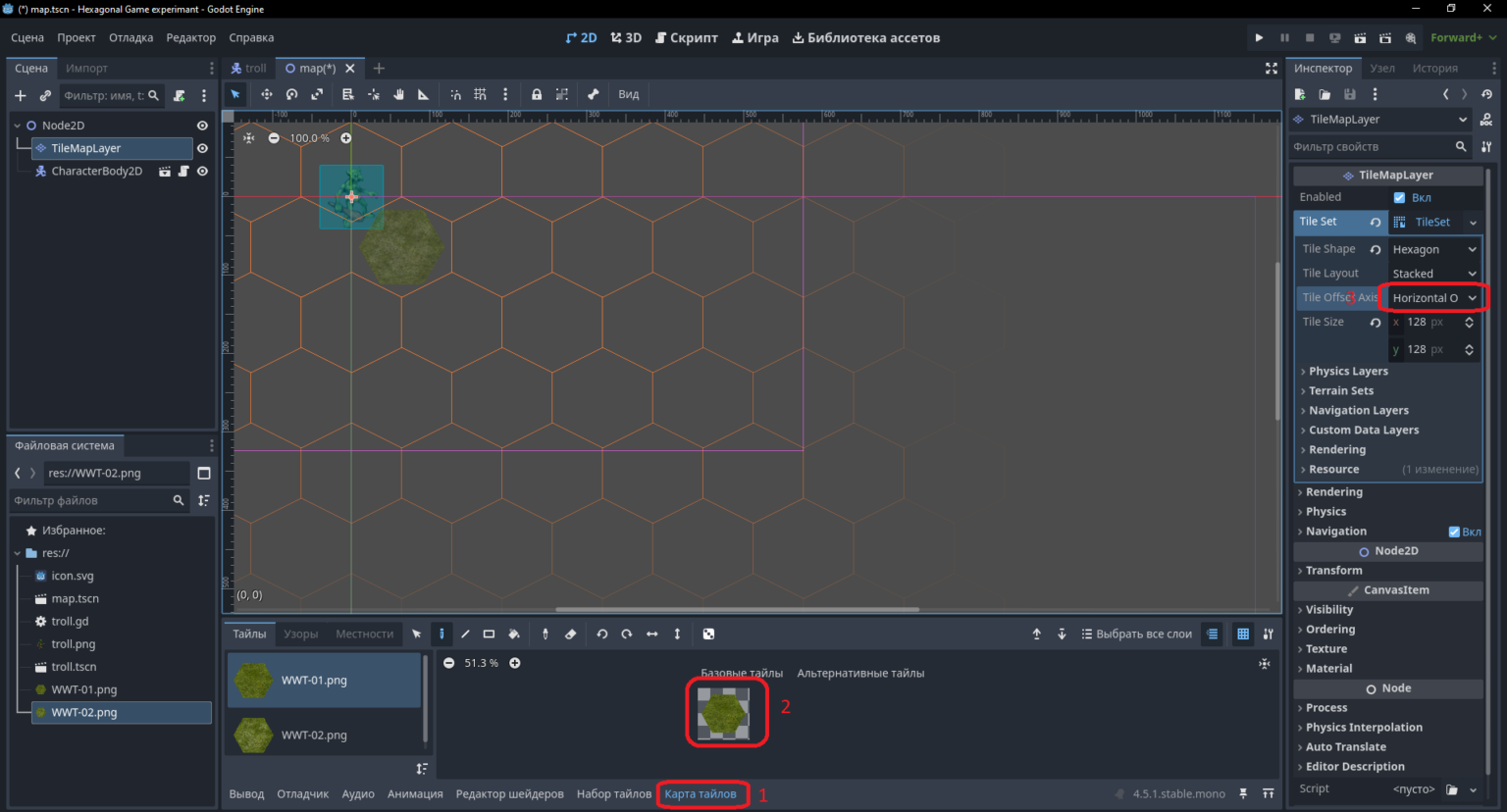The width and height of the screenshot is (1507, 812).
Task: Select the Rotate mode tool
Action: (291, 94)
